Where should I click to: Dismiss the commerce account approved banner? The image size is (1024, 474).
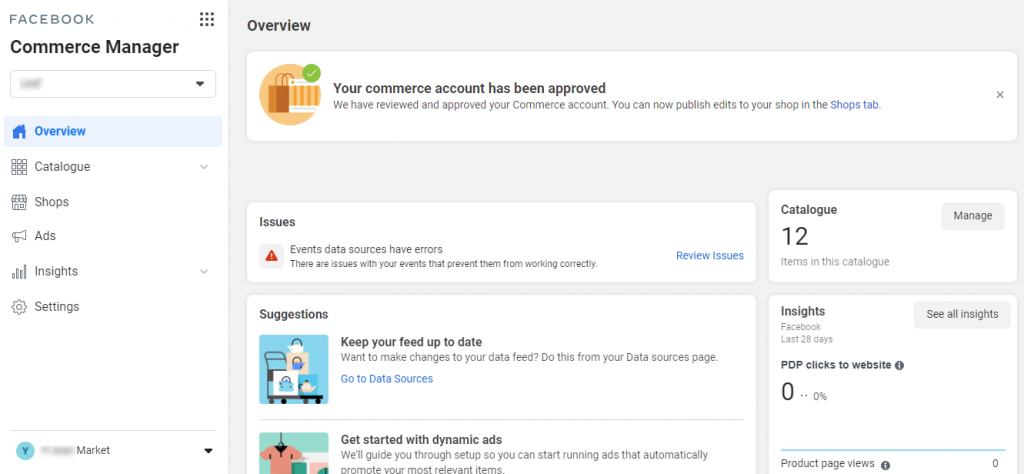[1000, 95]
